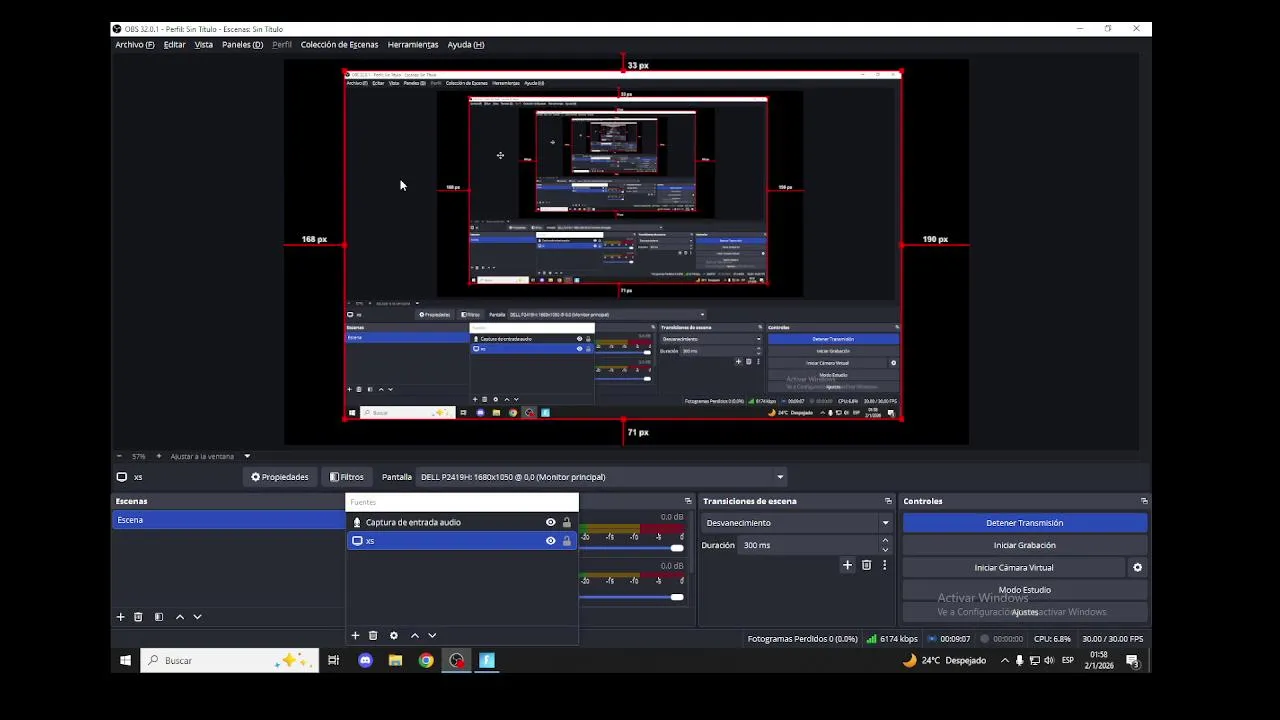This screenshot has height=720, width=1280.
Task: Increase the Duración value with up arrow
Action: 885,541
